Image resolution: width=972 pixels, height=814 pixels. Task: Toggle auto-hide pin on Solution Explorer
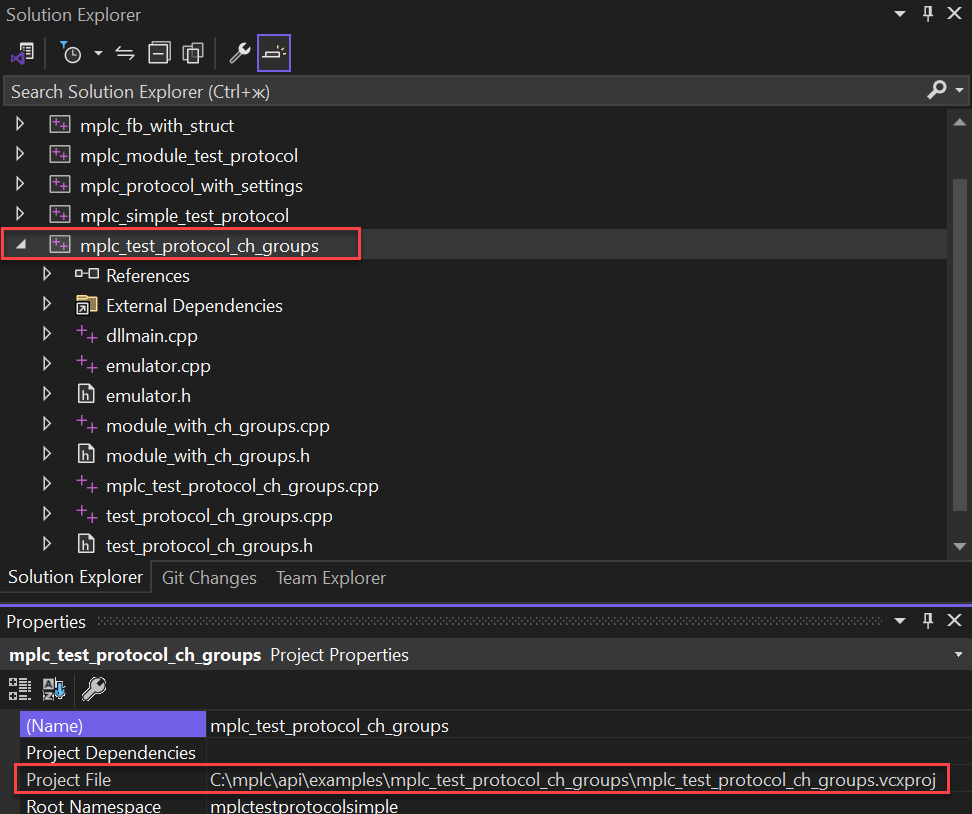pyautogui.click(x=928, y=14)
